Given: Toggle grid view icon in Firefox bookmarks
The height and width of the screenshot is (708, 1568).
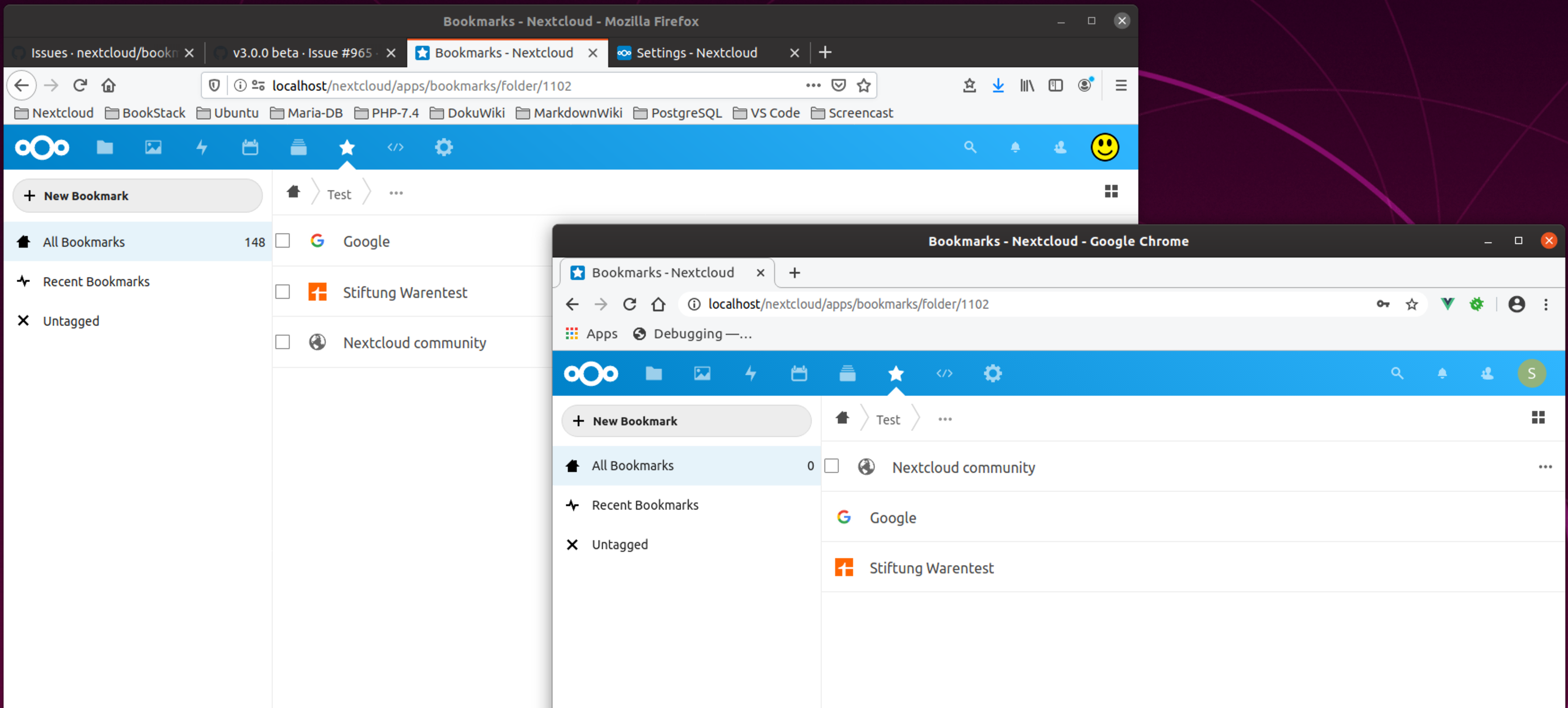Looking at the screenshot, I should [1111, 191].
